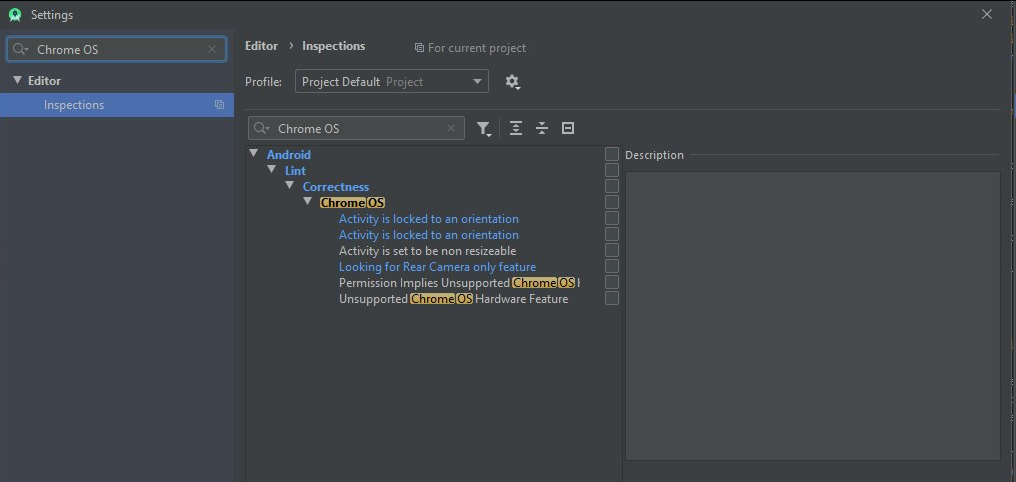The width and height of the screenshot is (1016, 482).
Task: Select Permission Implies Unsupported Chrome OS inspection
Action: coord(458,283)
